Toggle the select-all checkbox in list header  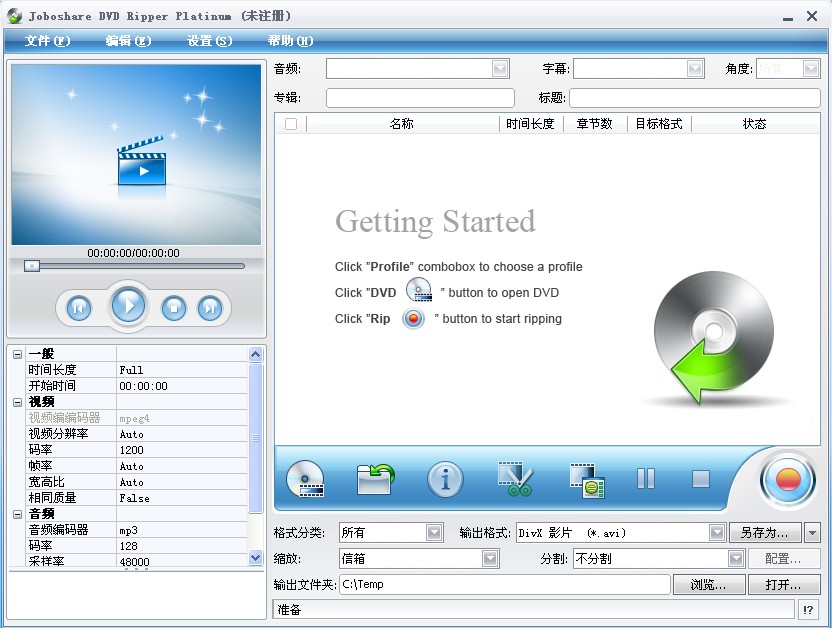(x=291, y=124)
